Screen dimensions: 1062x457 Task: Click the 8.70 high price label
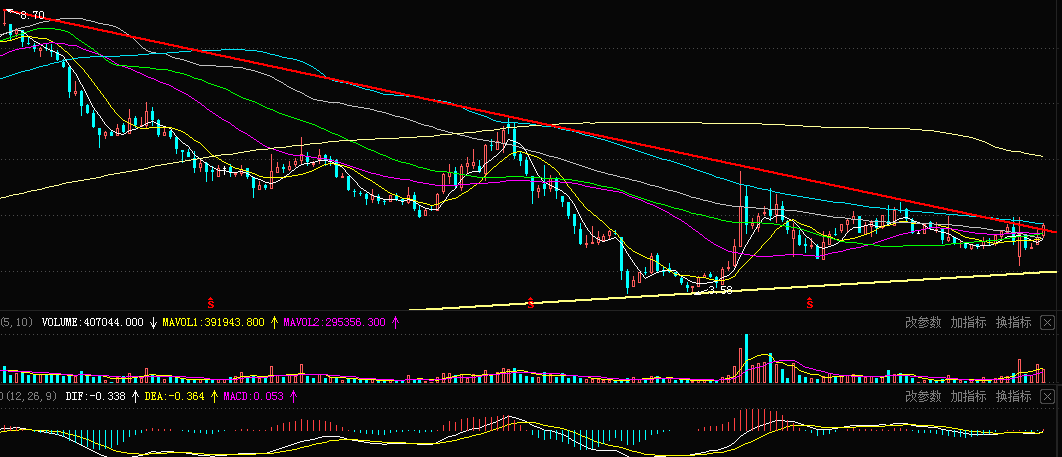click(32, 16)
